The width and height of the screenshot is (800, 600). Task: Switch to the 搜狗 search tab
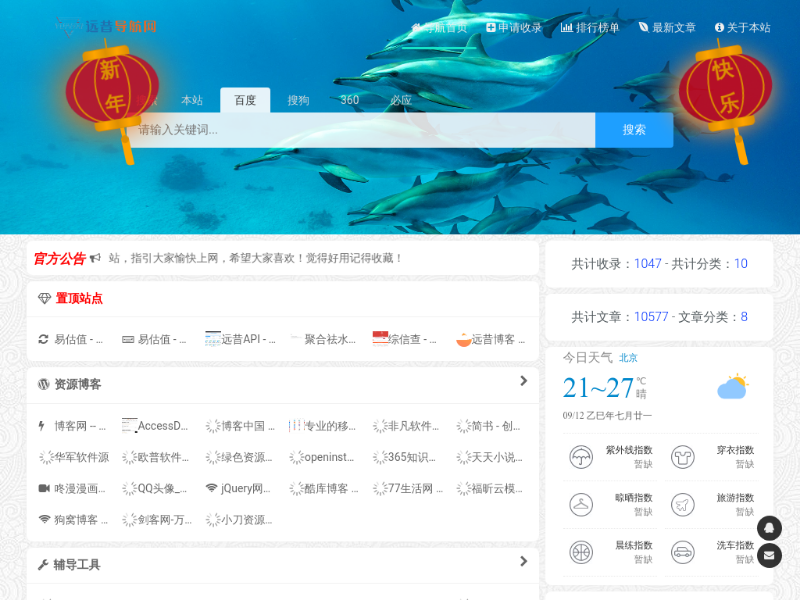(x=298, y=100)
